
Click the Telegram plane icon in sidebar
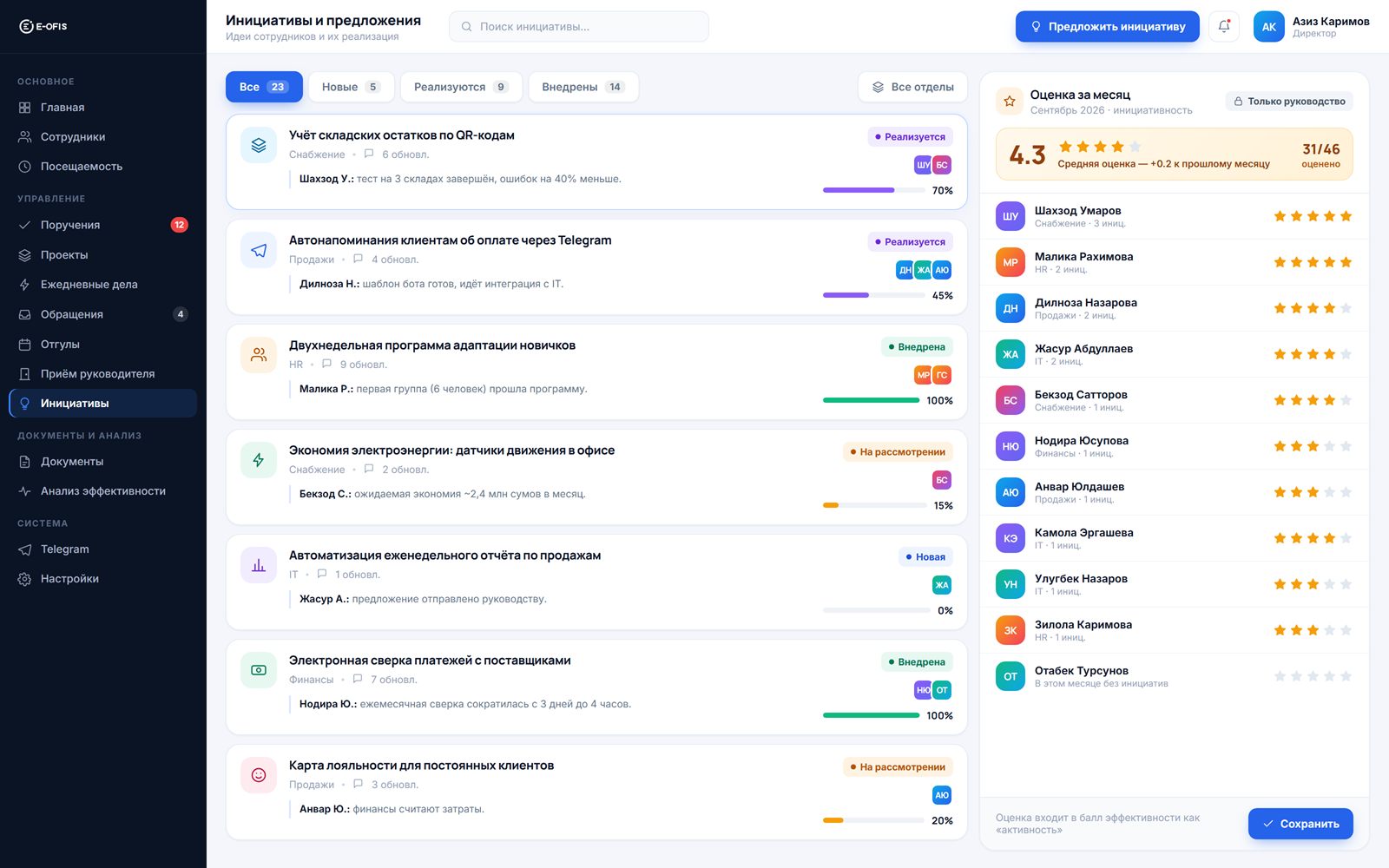pos(25,549)
